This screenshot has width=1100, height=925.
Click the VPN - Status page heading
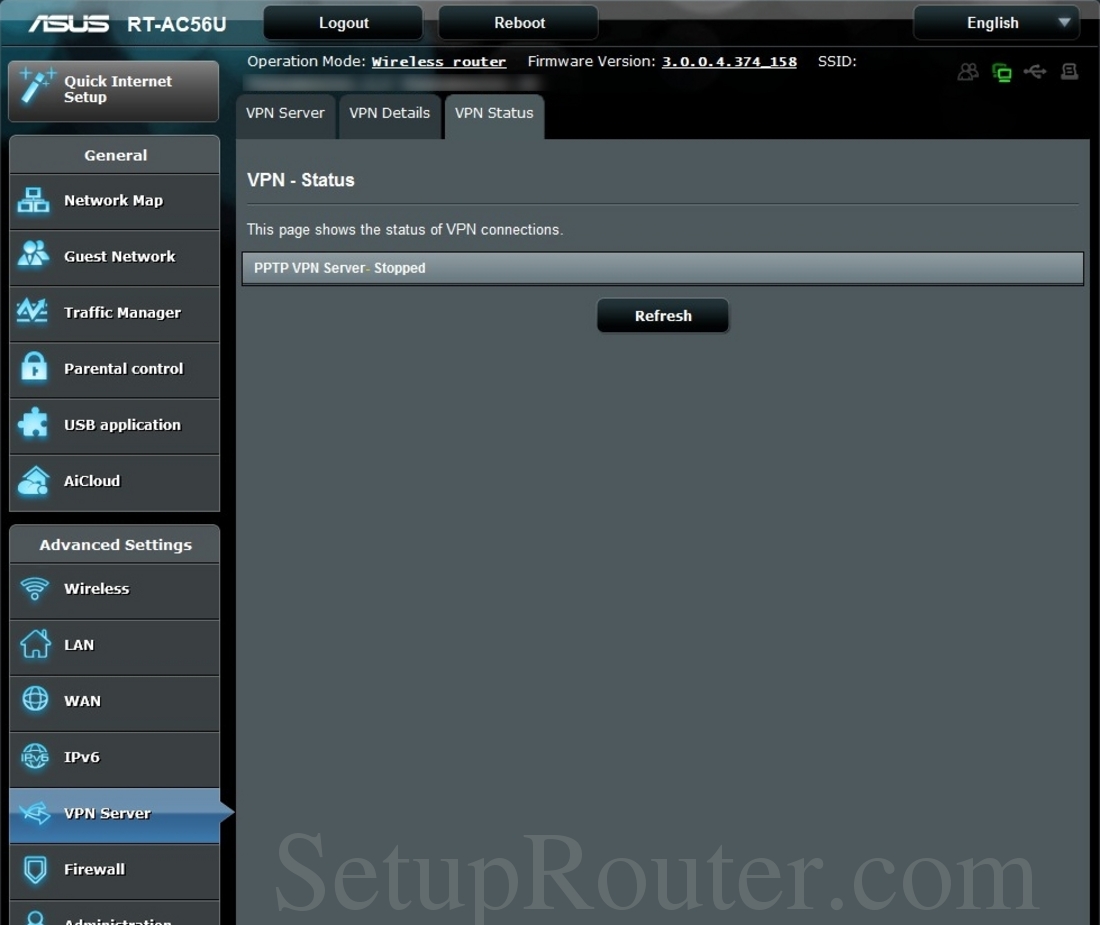point(300,180)
